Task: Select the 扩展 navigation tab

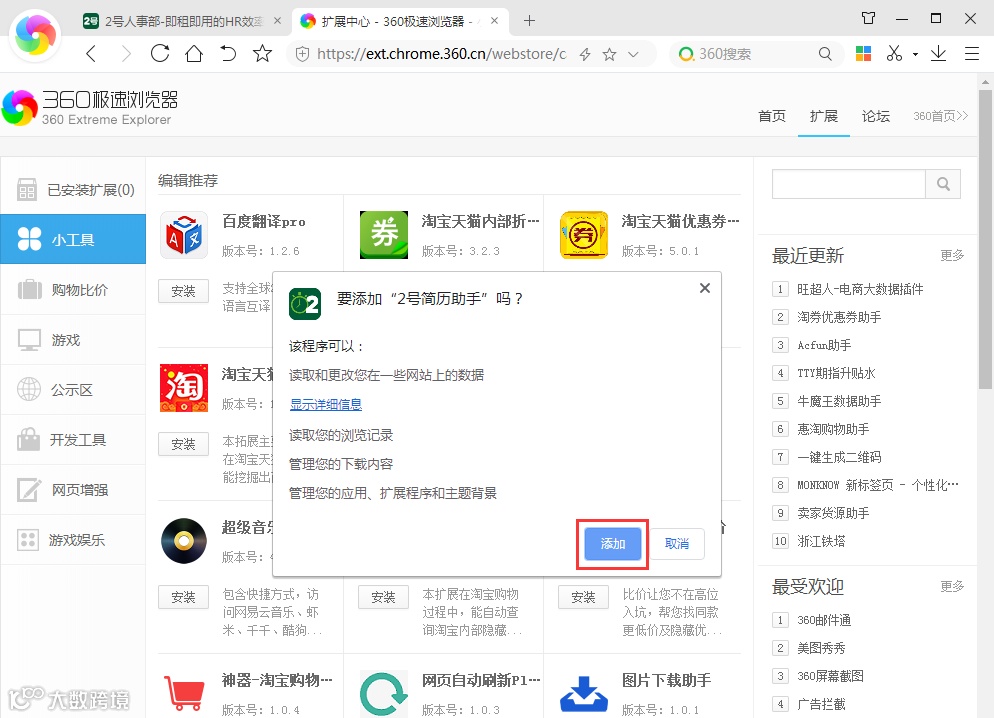Action: click(x=823, y=116)
